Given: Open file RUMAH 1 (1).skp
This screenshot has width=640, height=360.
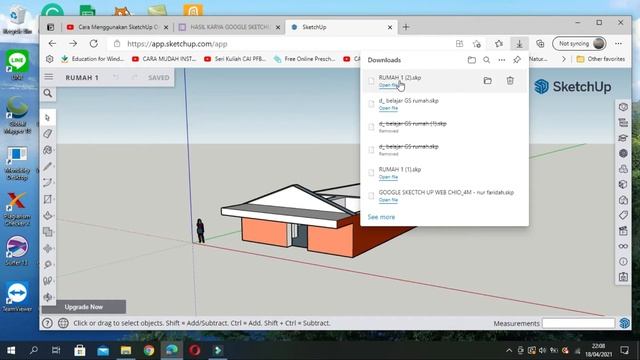Looking at the screenshot, I should click(x=388, y=177).
